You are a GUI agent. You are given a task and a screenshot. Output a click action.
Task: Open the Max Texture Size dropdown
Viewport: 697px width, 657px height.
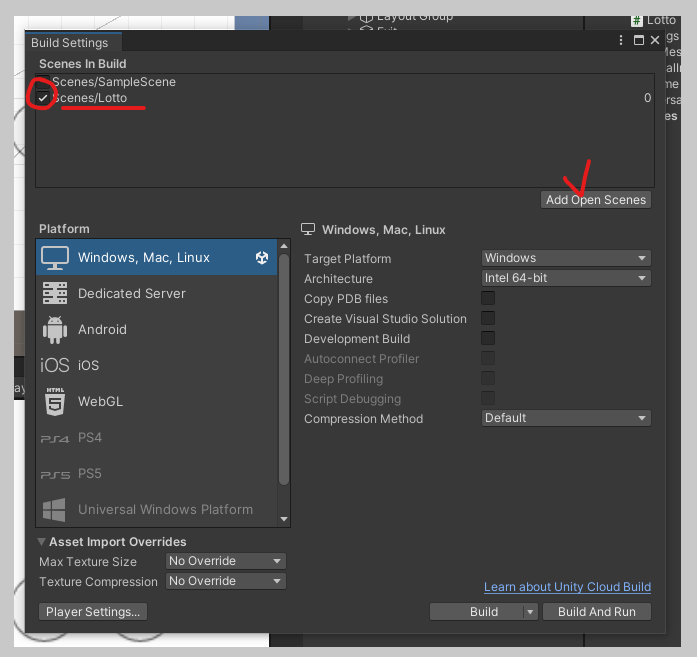(225, 561)
